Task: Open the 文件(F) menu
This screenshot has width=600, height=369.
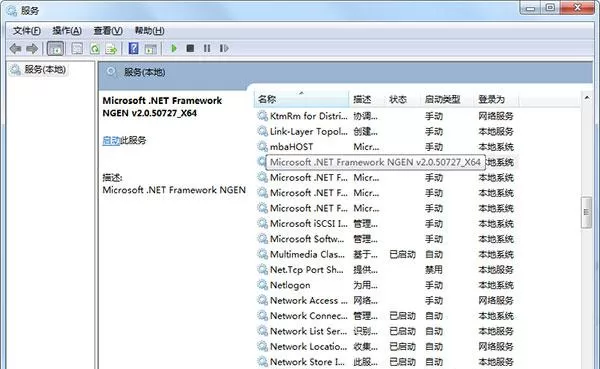Action: [27, 31]
